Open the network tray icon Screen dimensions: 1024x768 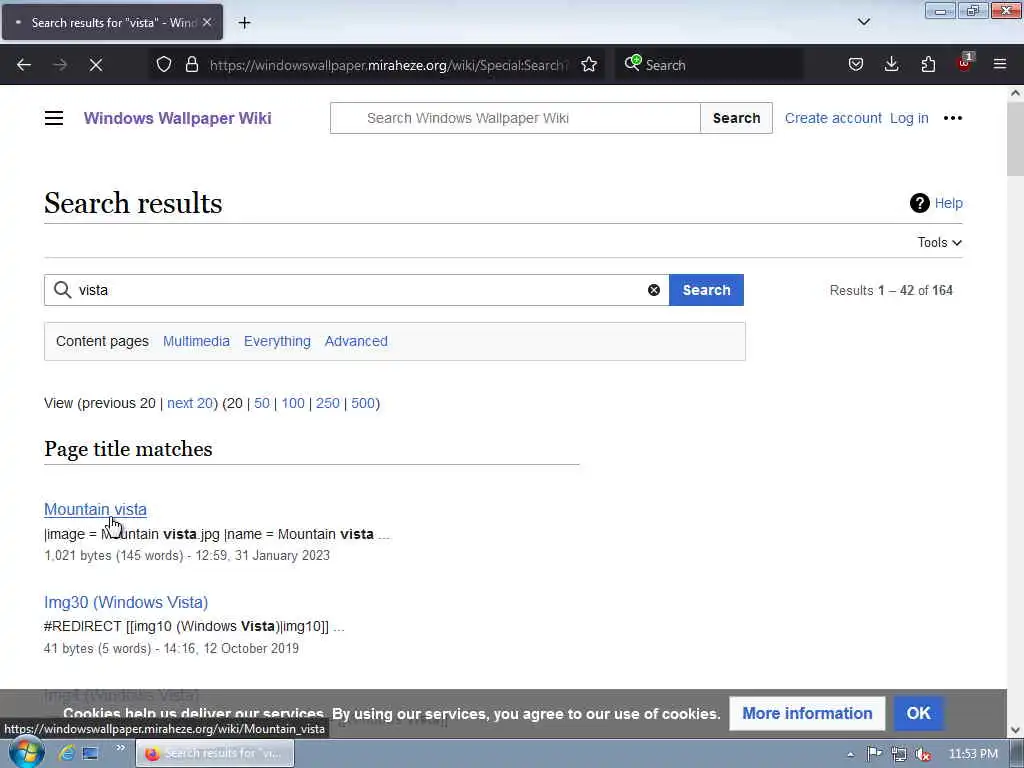pos(899,754)
